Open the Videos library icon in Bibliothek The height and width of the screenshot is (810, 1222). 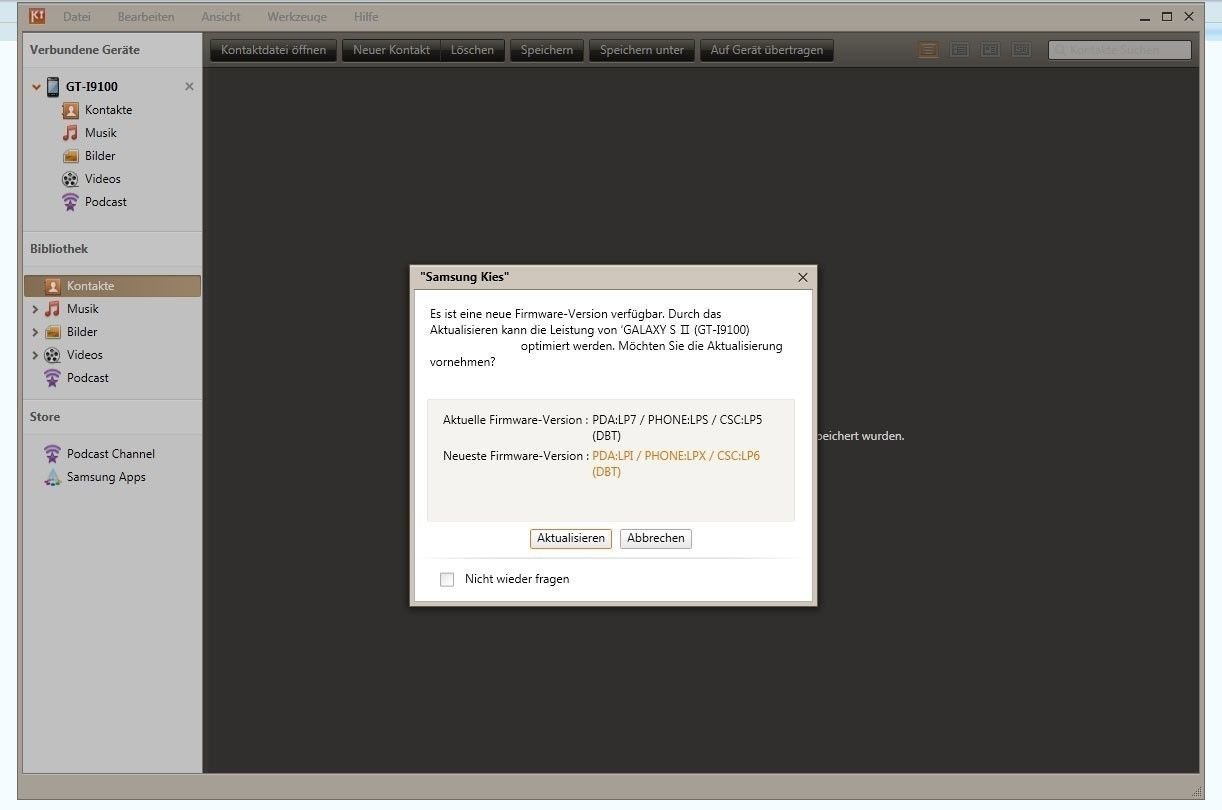52,355
